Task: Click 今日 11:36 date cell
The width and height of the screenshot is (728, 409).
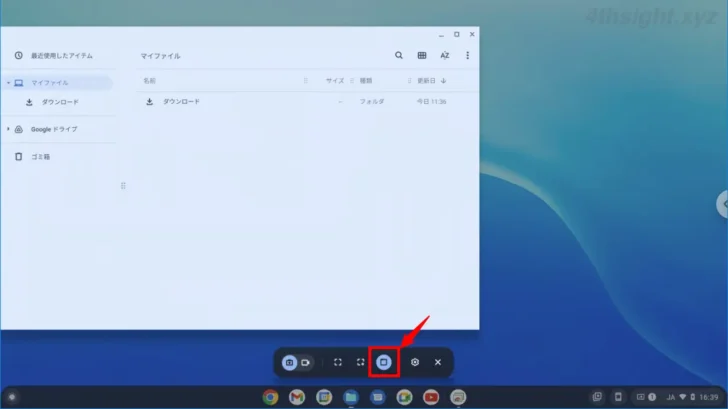Action: 431,102
